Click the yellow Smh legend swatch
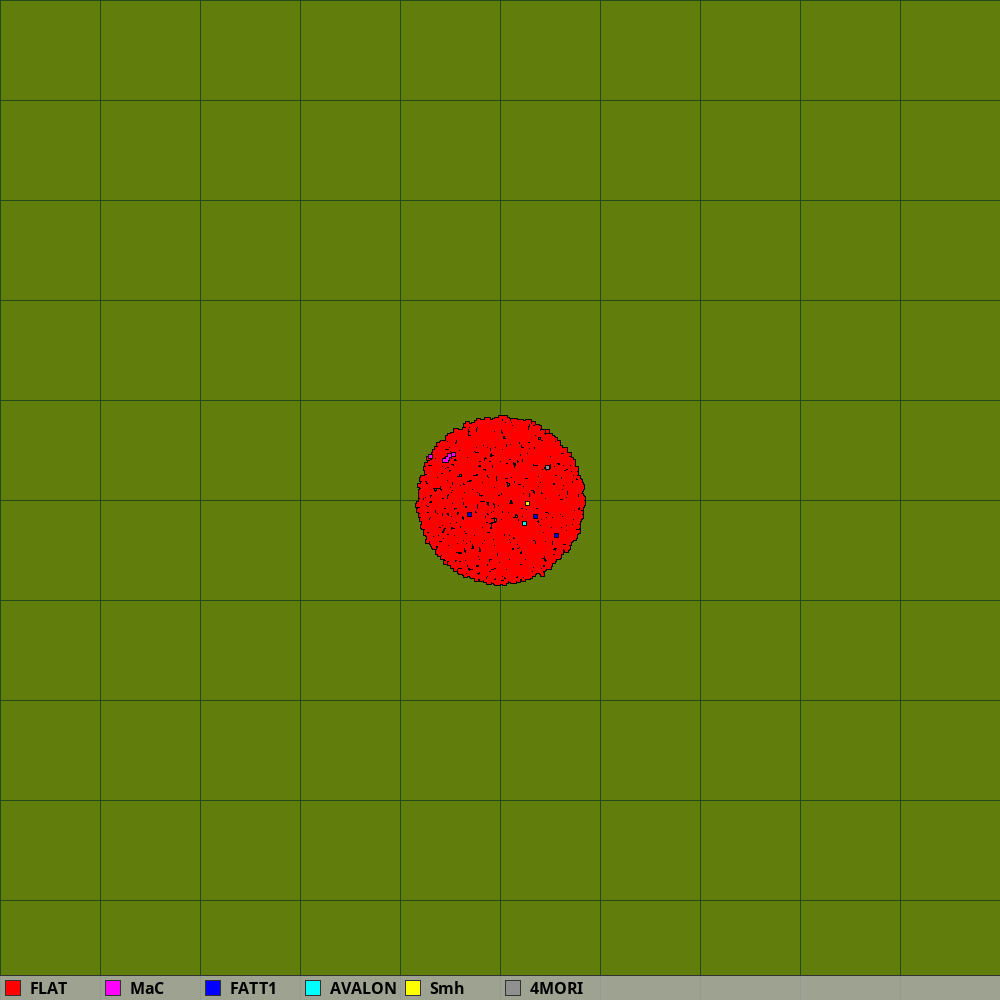 coord(413,988)
